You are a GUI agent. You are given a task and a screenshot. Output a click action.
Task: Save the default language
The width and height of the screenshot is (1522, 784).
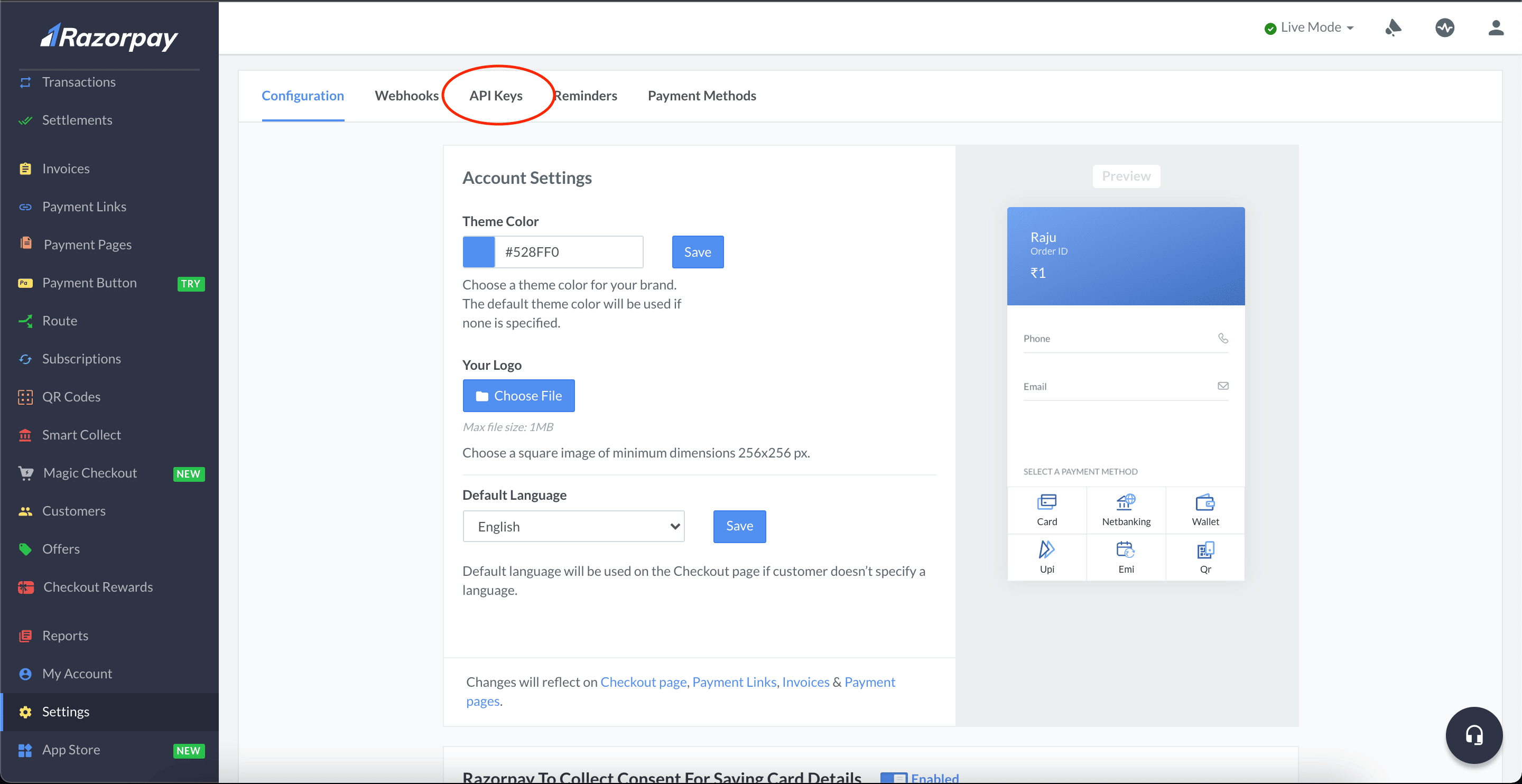[x=739, y=526]
